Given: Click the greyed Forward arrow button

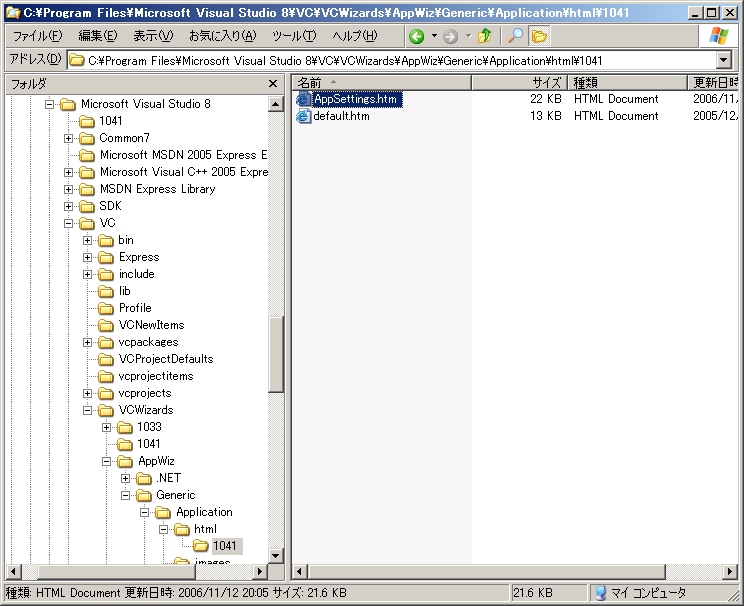Looking at the screenshot, I should [x=450, y=36].
